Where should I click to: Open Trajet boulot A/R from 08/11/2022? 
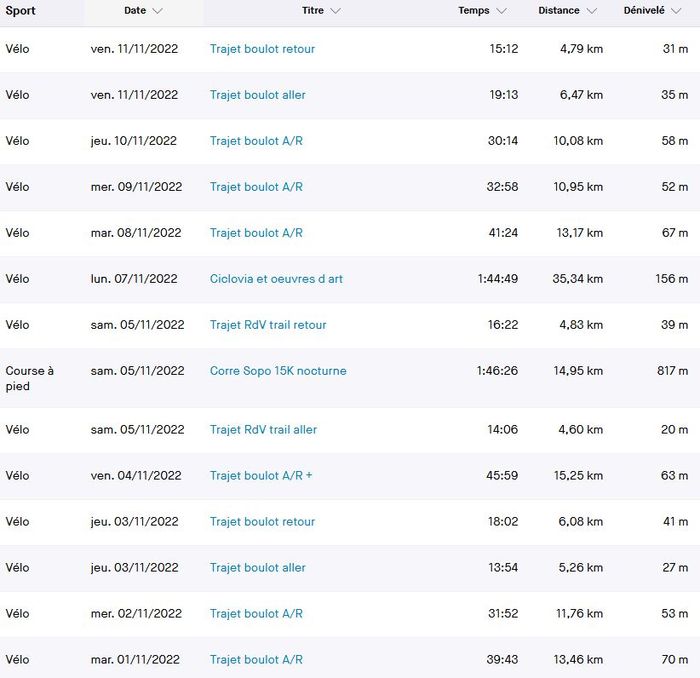tap(256, 233)
